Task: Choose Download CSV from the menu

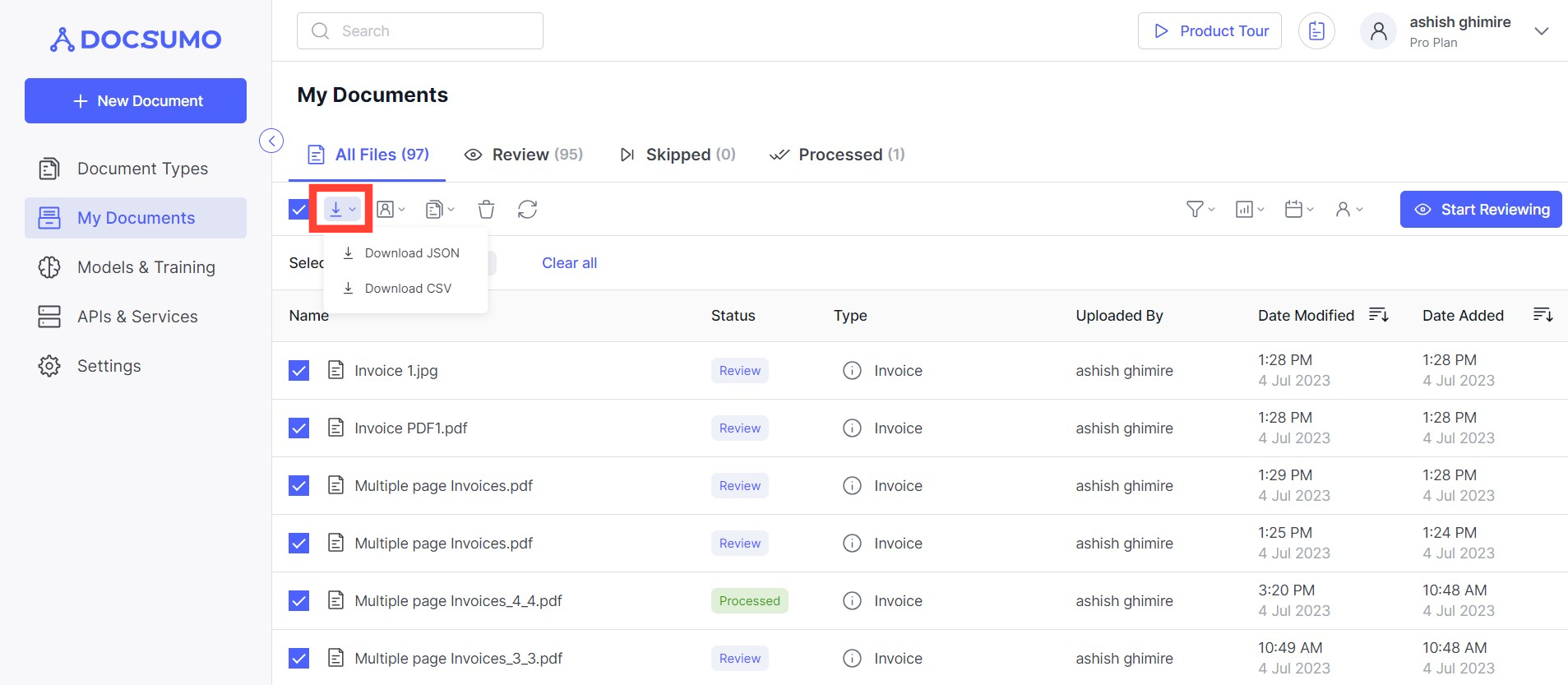Action: (408, 289)
